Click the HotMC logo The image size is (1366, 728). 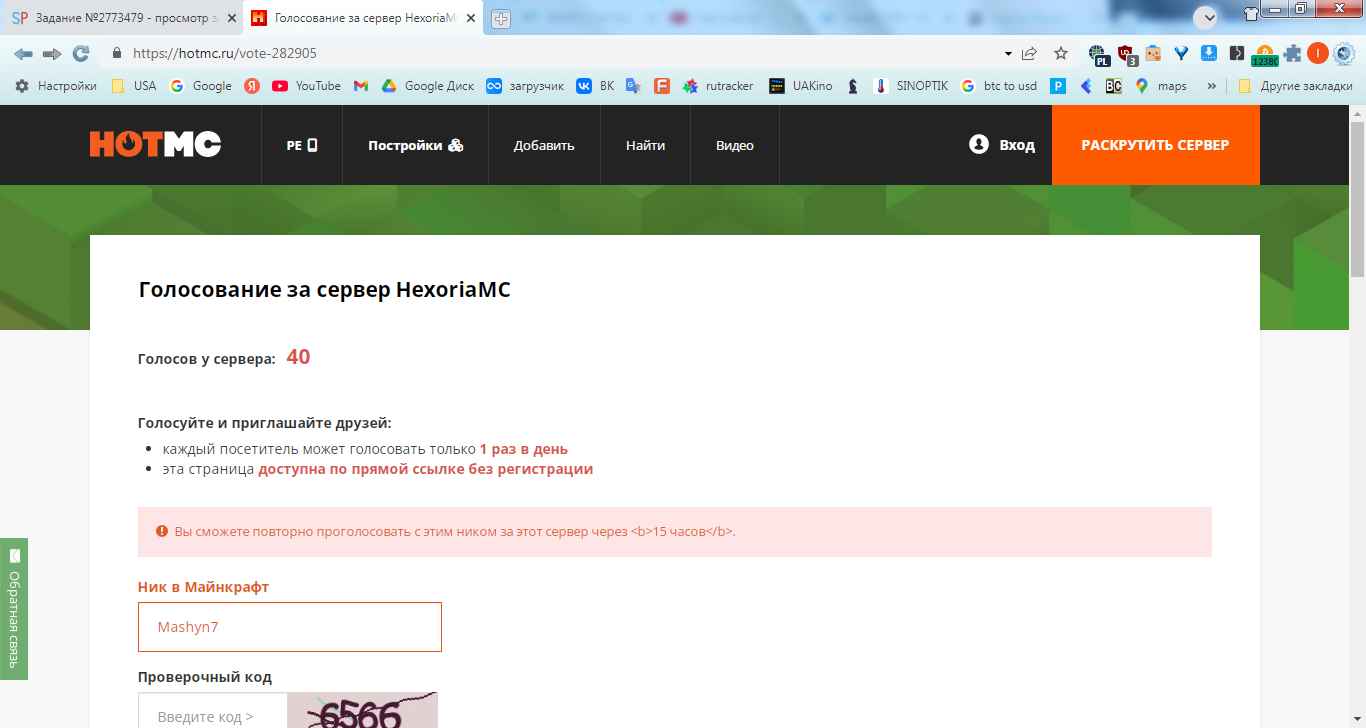[x=155, y=145]
